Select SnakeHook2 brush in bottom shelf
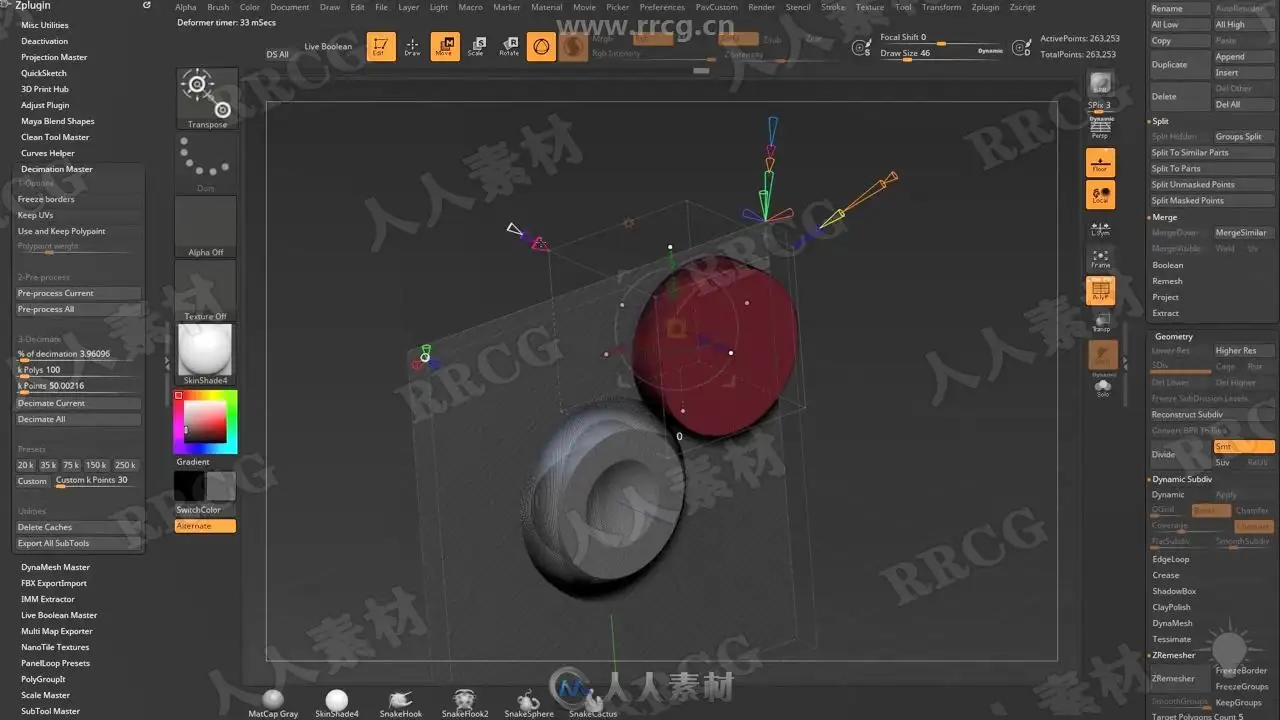This screenshot has width=1280, height=720. [464, 704]
